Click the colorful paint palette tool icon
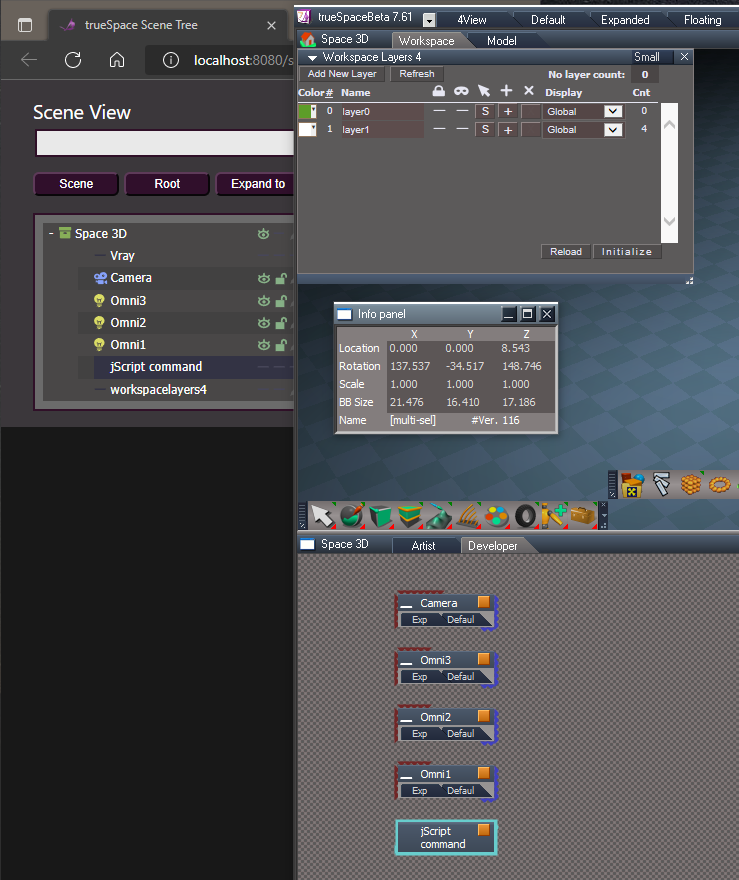The width and height of the screenshot is (739, 880). [x=496, y=516]
